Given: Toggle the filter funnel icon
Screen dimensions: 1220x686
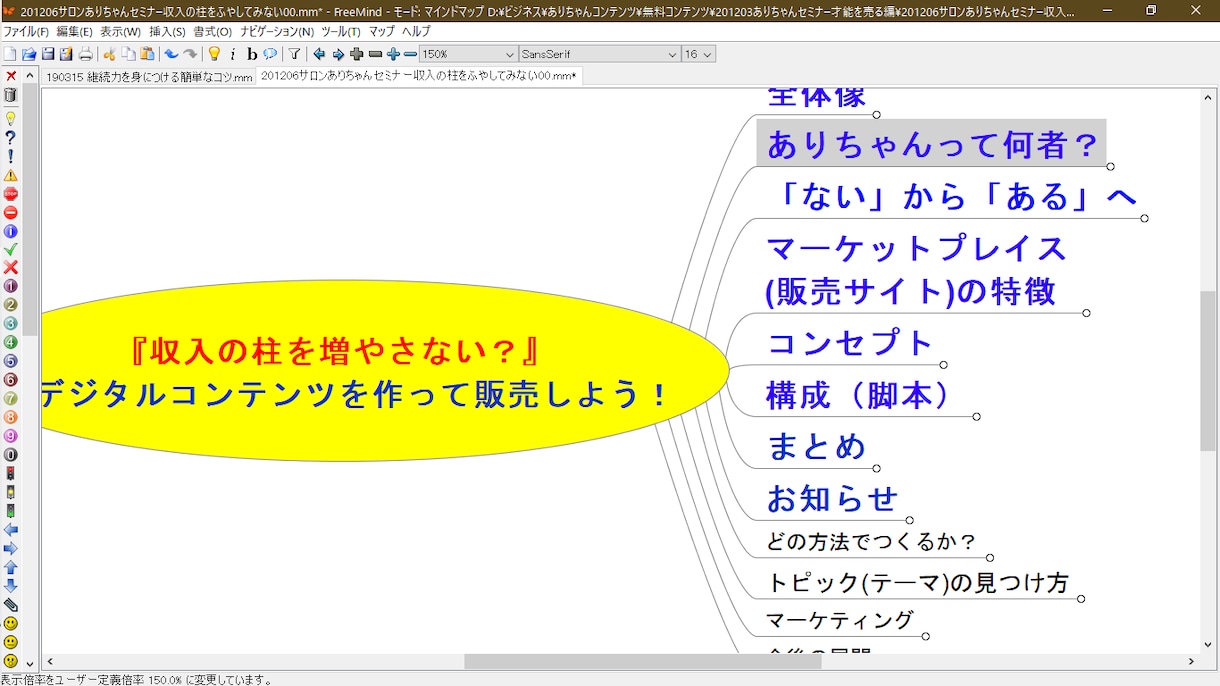Looking at the screenshot, I should (294, 54).
